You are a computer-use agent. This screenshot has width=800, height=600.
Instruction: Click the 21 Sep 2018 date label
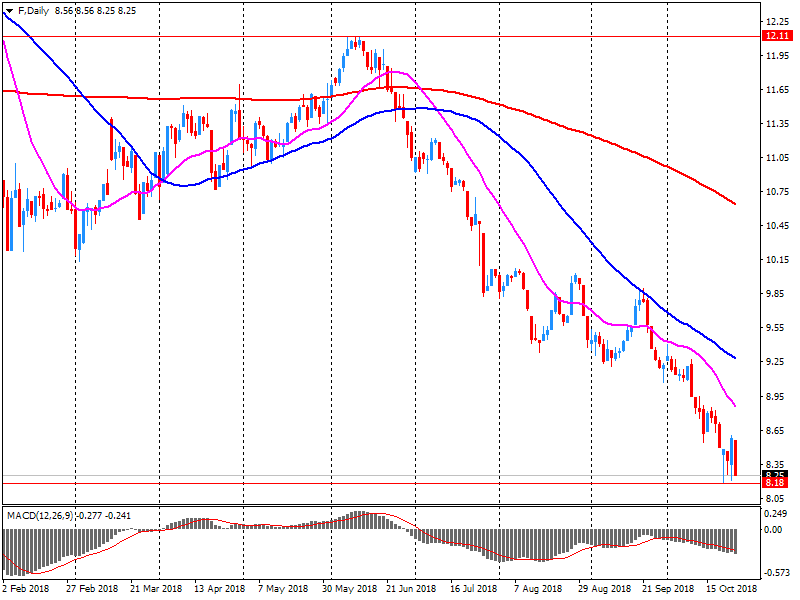click(x=668, y=589)
